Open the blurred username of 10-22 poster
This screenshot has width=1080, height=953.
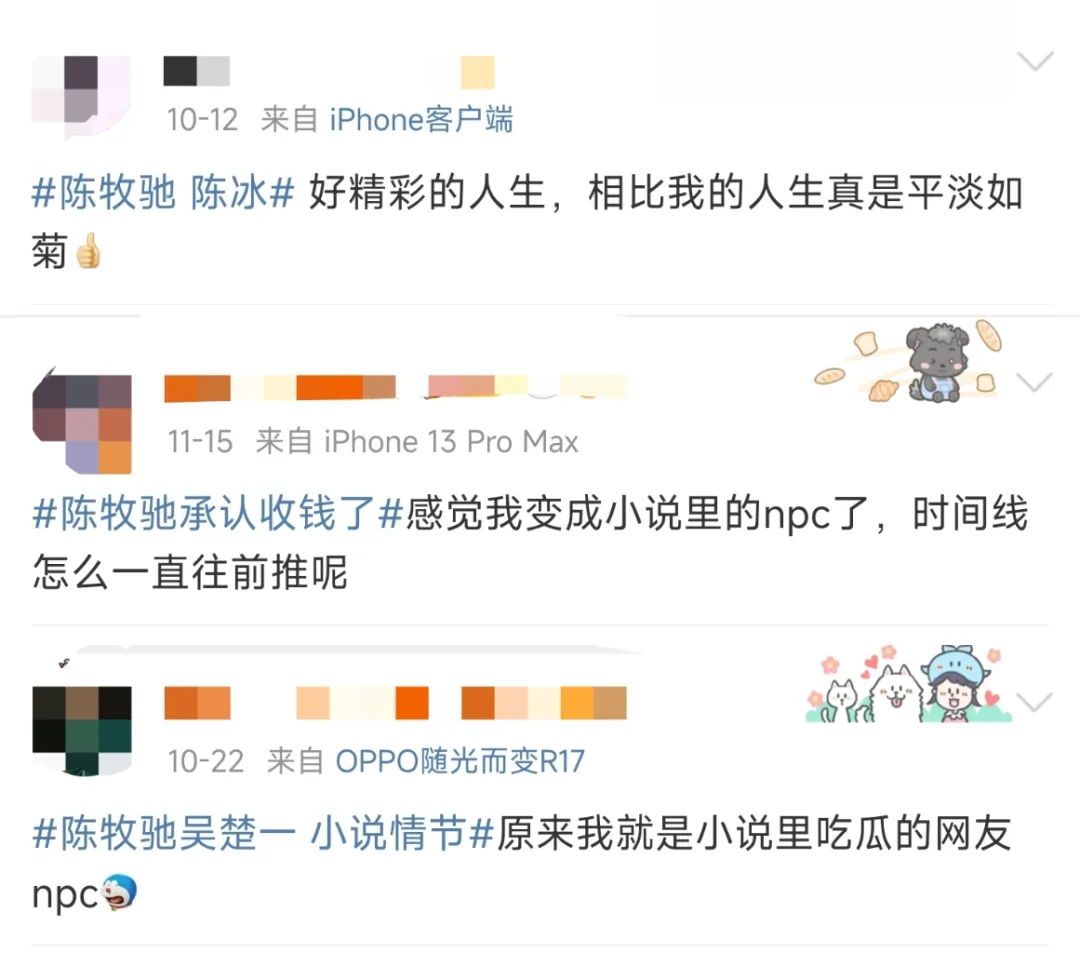[395, 703]
